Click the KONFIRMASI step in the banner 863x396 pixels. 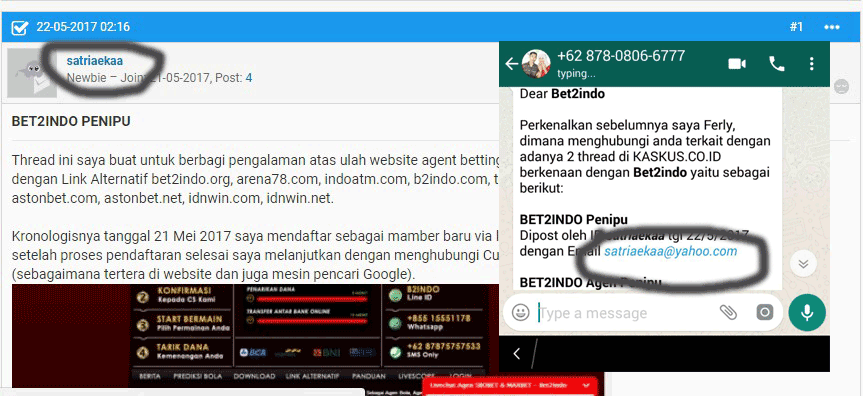[x=185, y=295]
